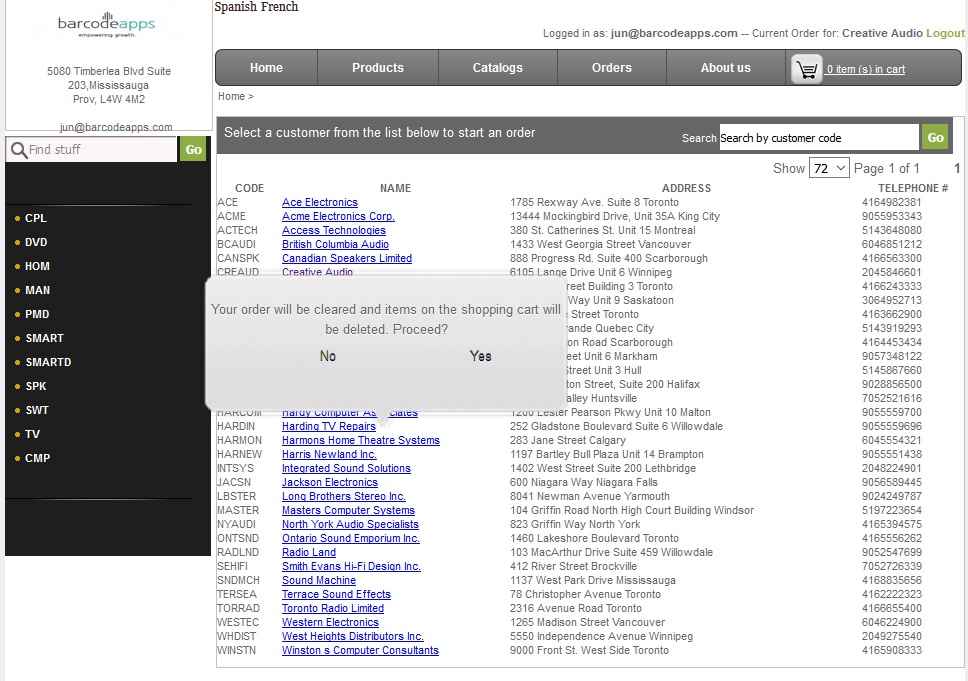Select the MAN category
Screen dimensions: 968x681
[x=37, y=290]
